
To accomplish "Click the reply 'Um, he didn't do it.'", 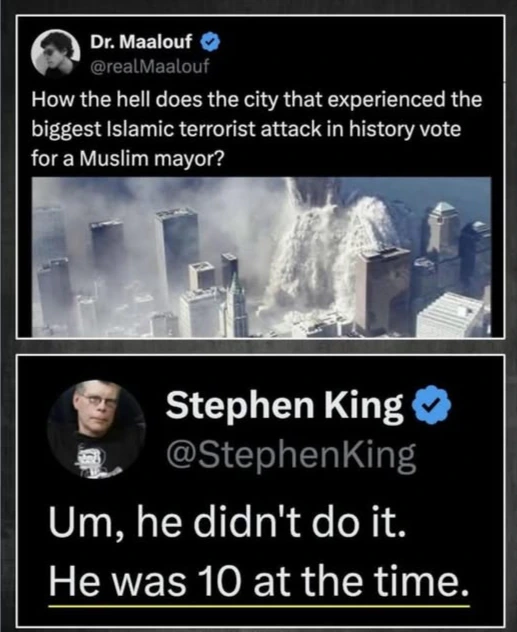I will (x=227, y=526).
